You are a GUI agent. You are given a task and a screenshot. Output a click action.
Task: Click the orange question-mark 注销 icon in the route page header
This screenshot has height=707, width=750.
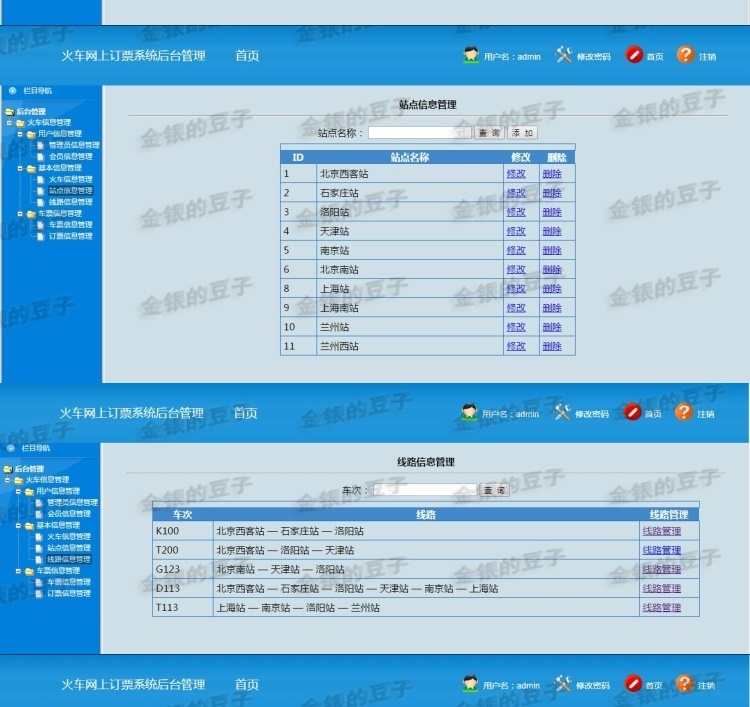(x=683, y=412)
